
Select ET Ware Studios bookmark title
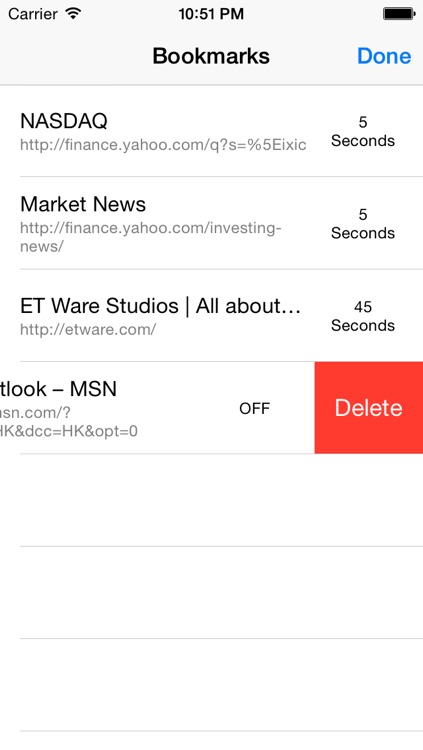[160, 306]
